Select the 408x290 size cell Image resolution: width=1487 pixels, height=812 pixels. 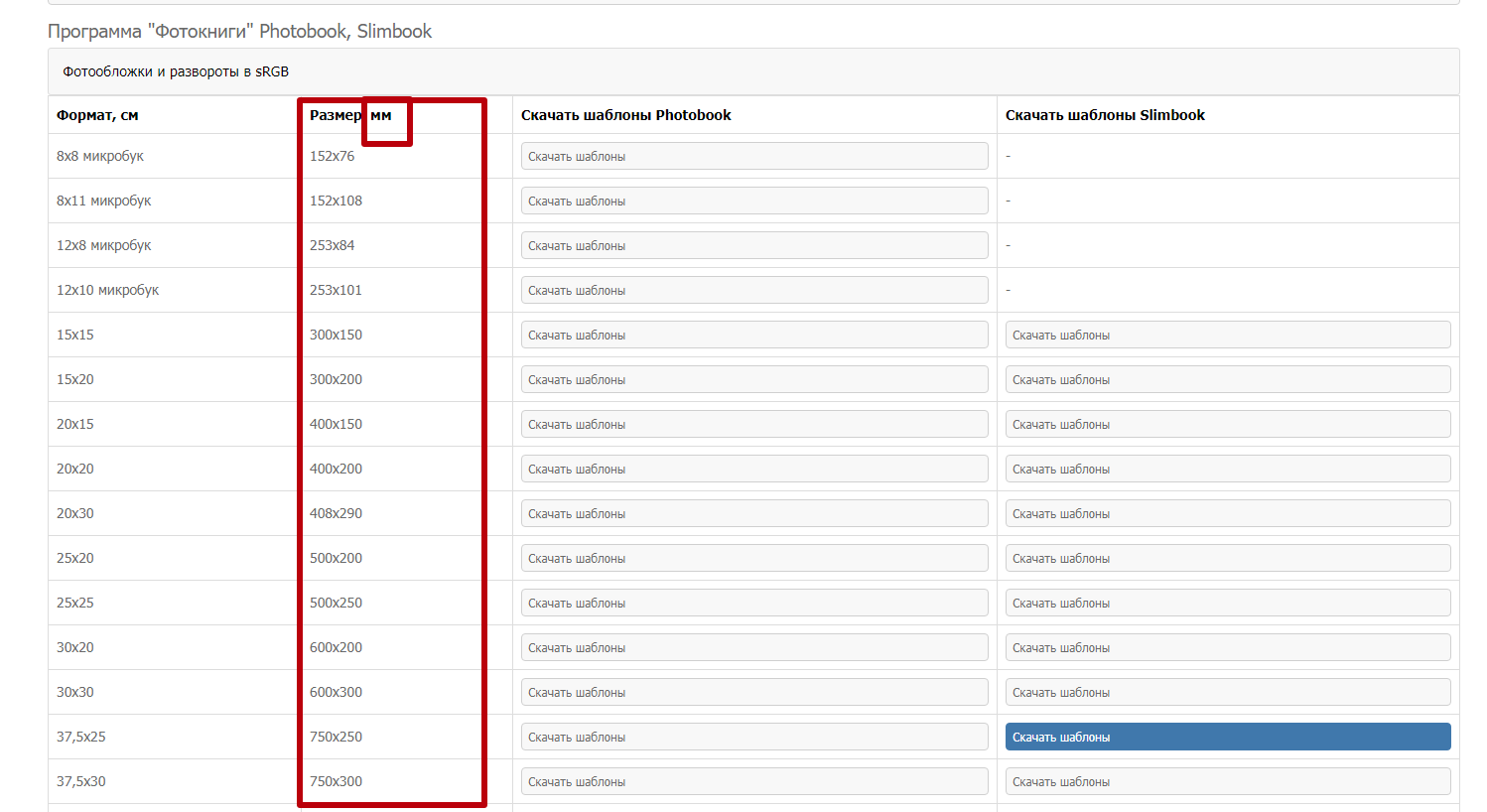[336, 513]
